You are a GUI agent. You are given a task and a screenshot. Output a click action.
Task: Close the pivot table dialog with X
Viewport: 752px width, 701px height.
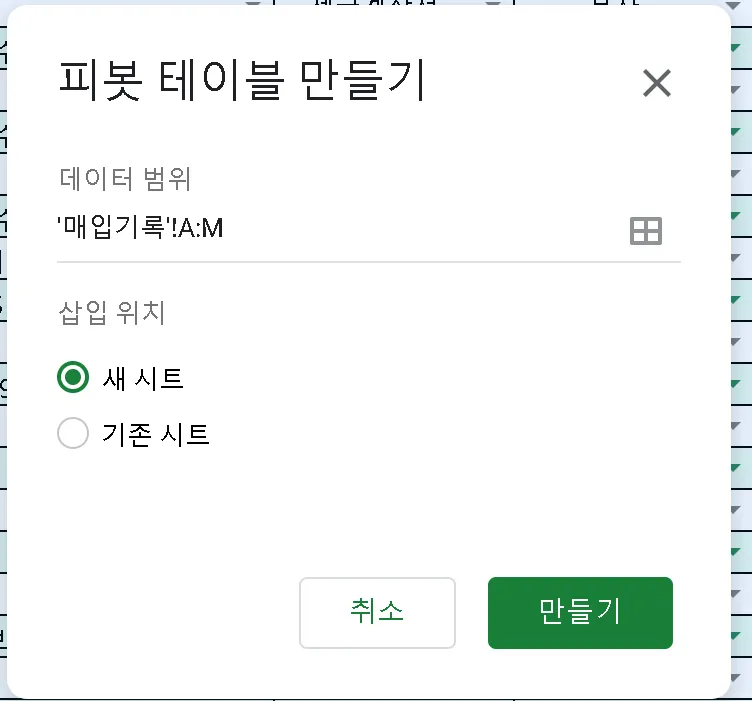(x=656, y=84)
